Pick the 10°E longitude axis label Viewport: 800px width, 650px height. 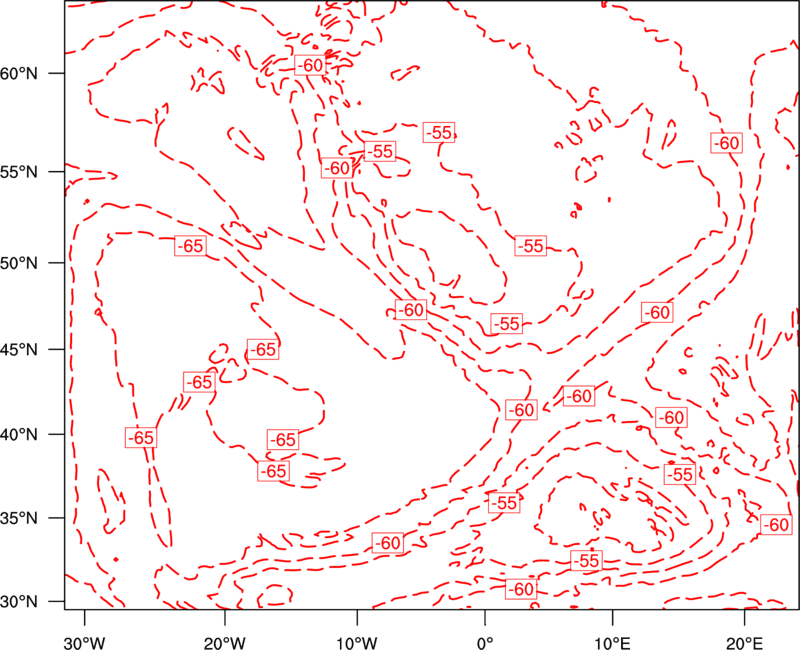(x=612, y=643)
